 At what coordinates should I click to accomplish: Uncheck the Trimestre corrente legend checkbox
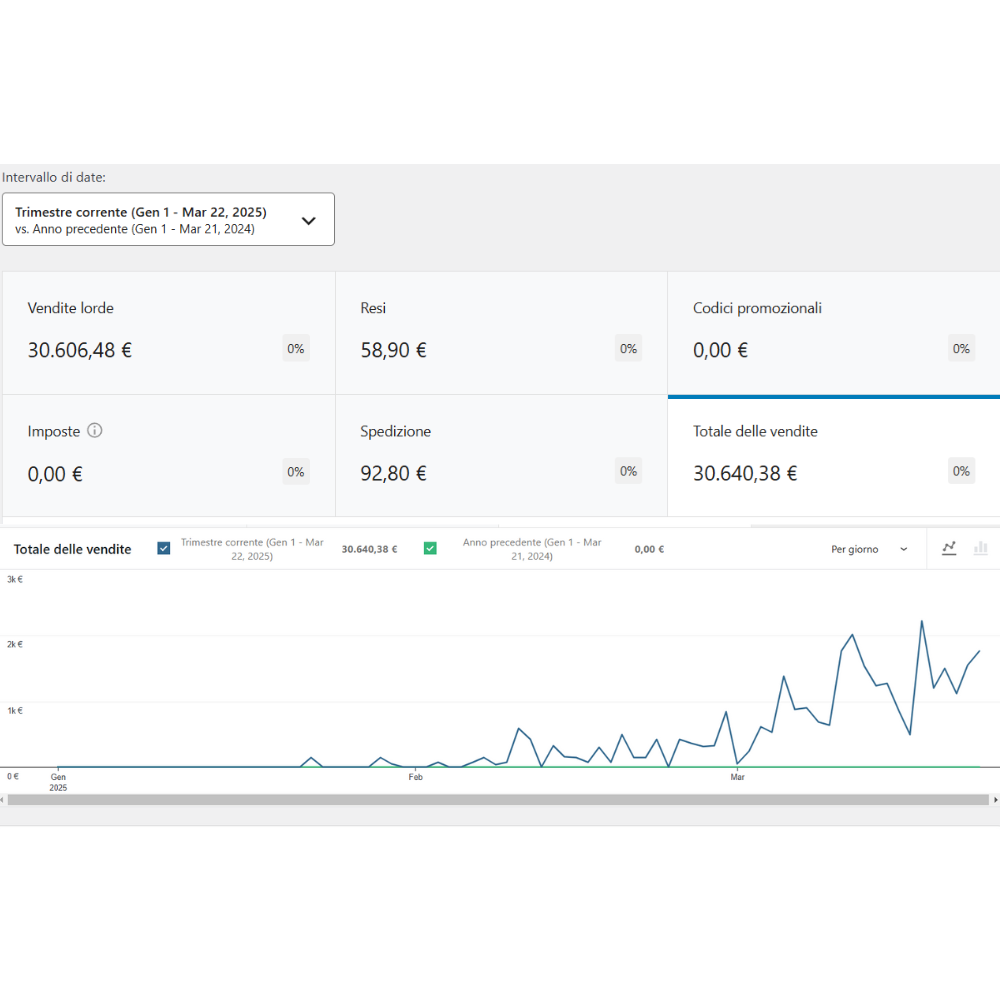(164, 548)
